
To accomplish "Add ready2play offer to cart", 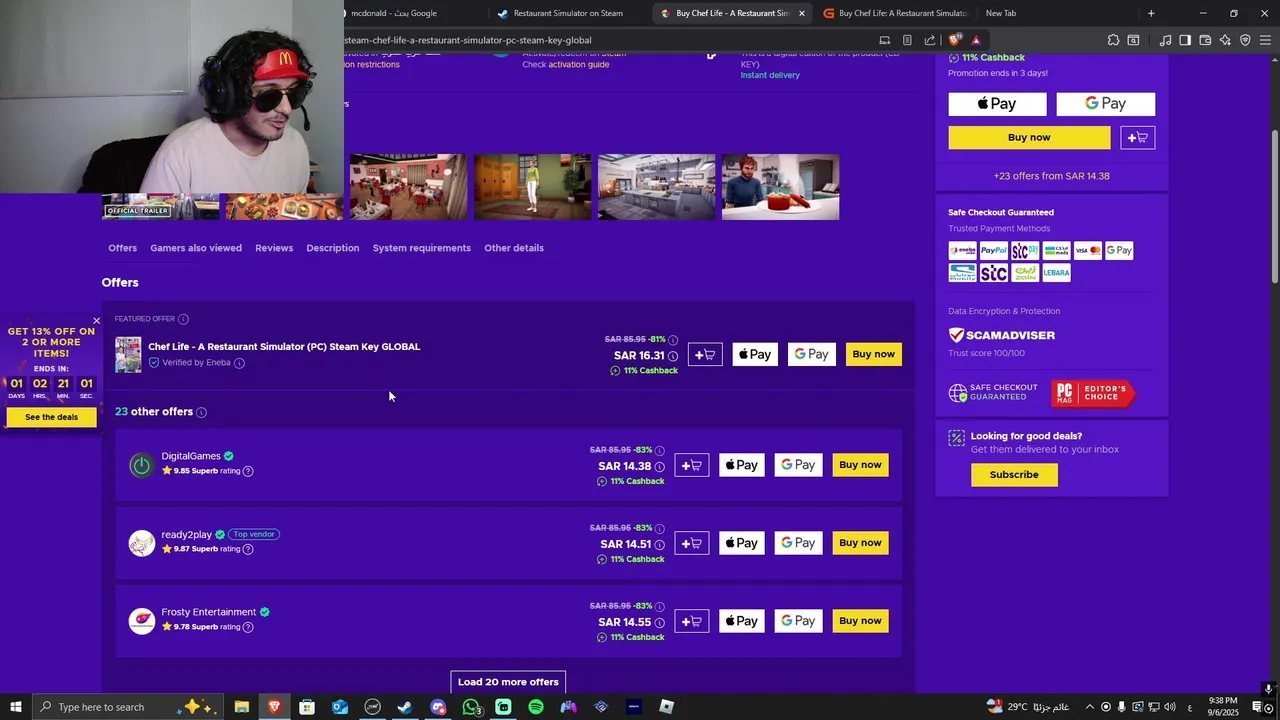I will click(692, 543).
